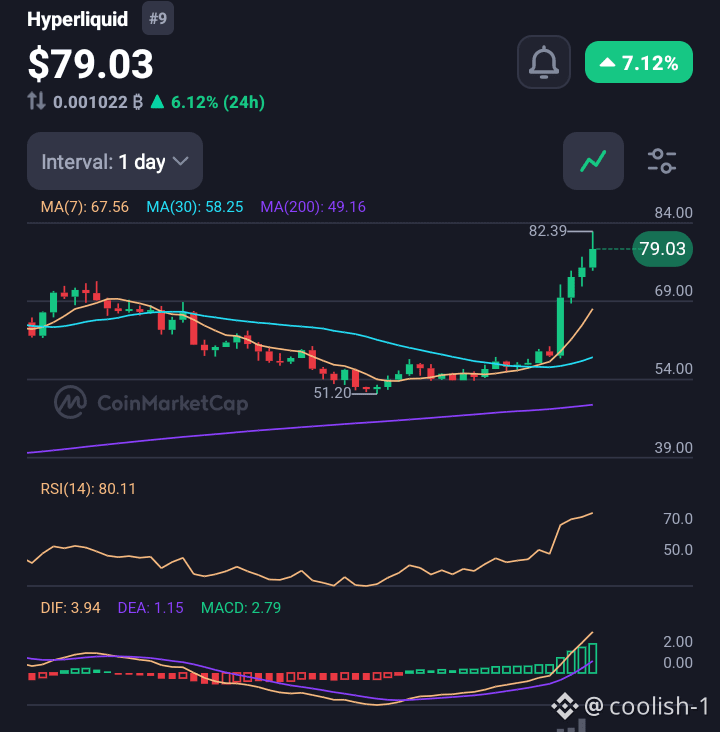Select the MA(7): 67.56 label
The width and height of the screenshot is (720, 732).
85,207
